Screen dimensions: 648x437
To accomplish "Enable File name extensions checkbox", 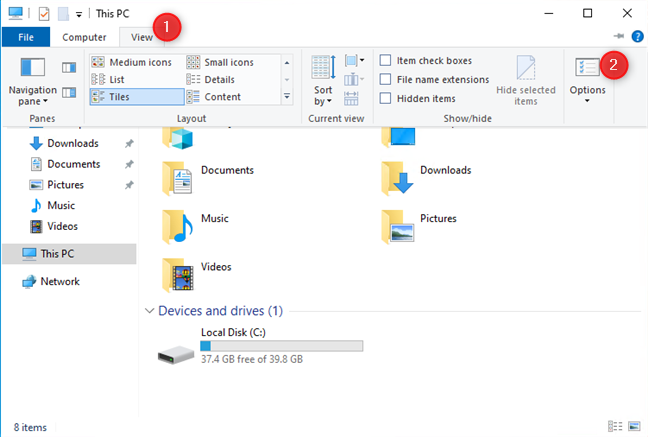I will 386,79.
